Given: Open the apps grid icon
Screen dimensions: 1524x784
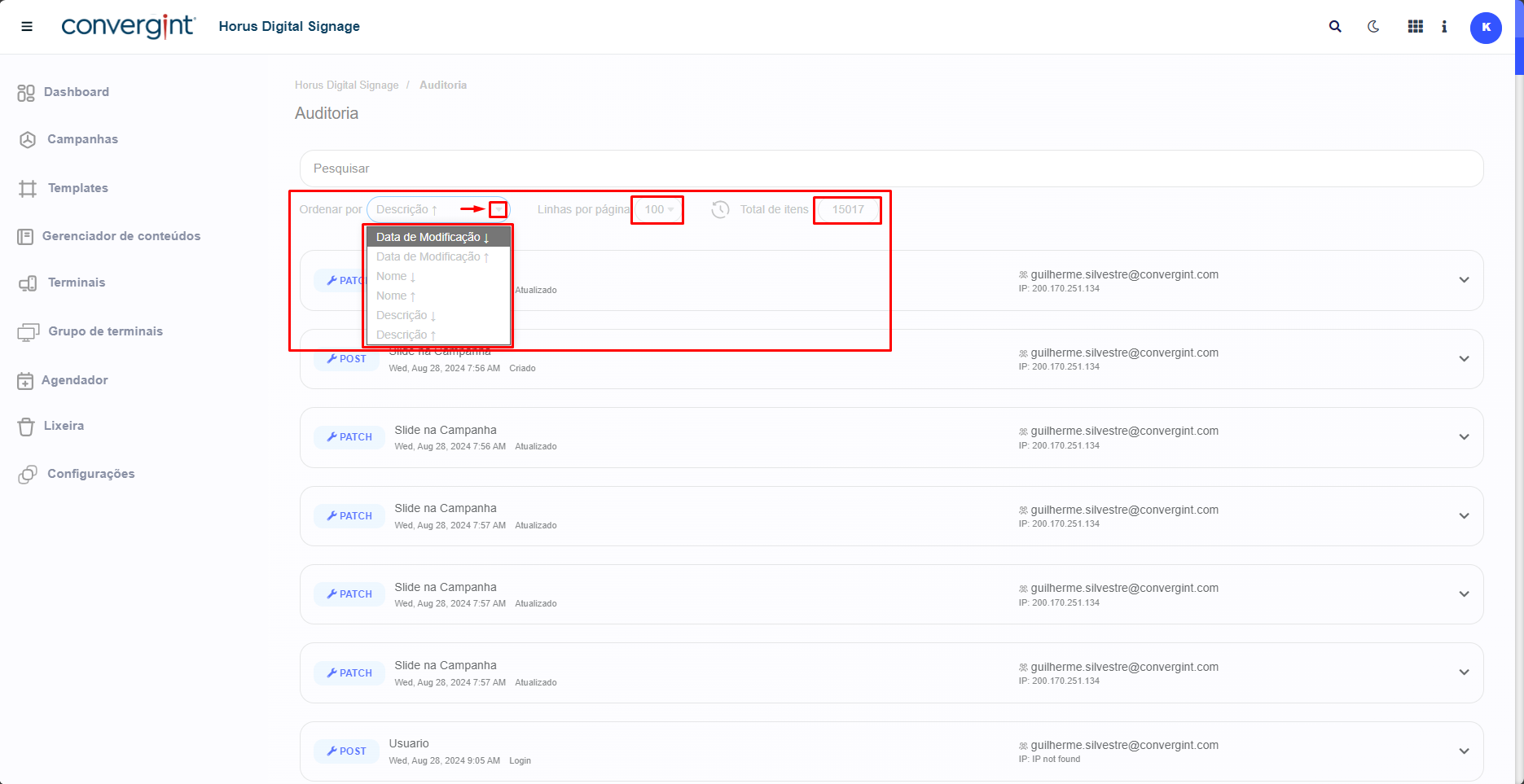Looking at the screenshot, I should tap(1416, 27).
